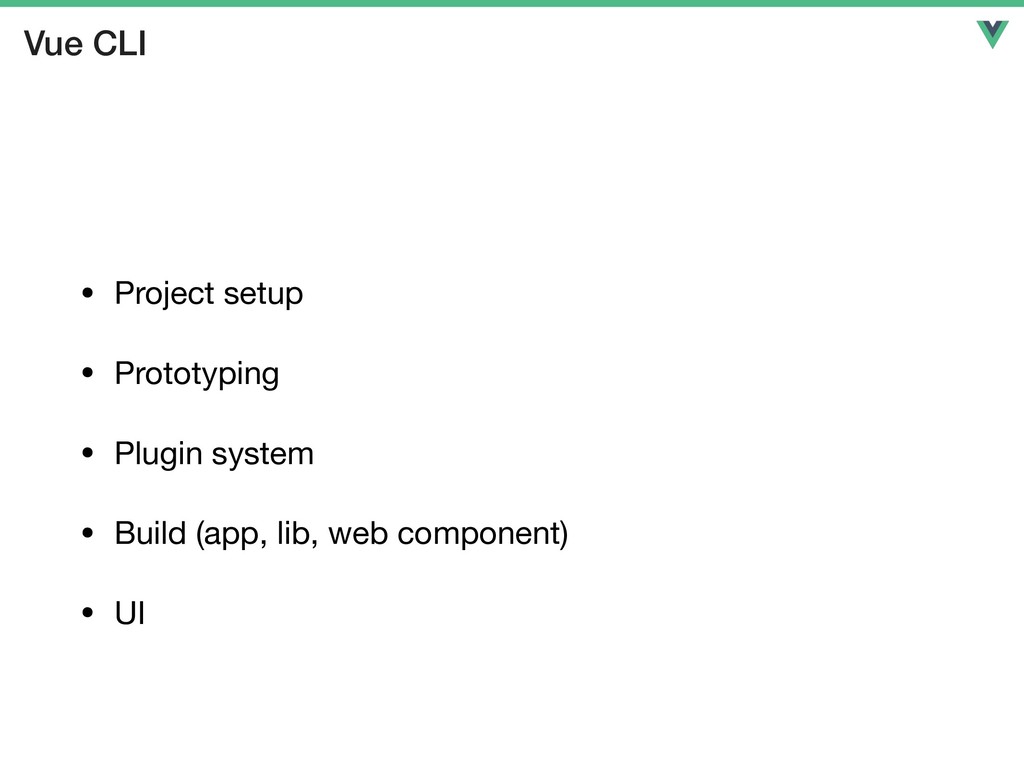Viewport: 1024px width, 768px height.
Task: Click the word '(app,' in Build line
Action: pos(231,534)
